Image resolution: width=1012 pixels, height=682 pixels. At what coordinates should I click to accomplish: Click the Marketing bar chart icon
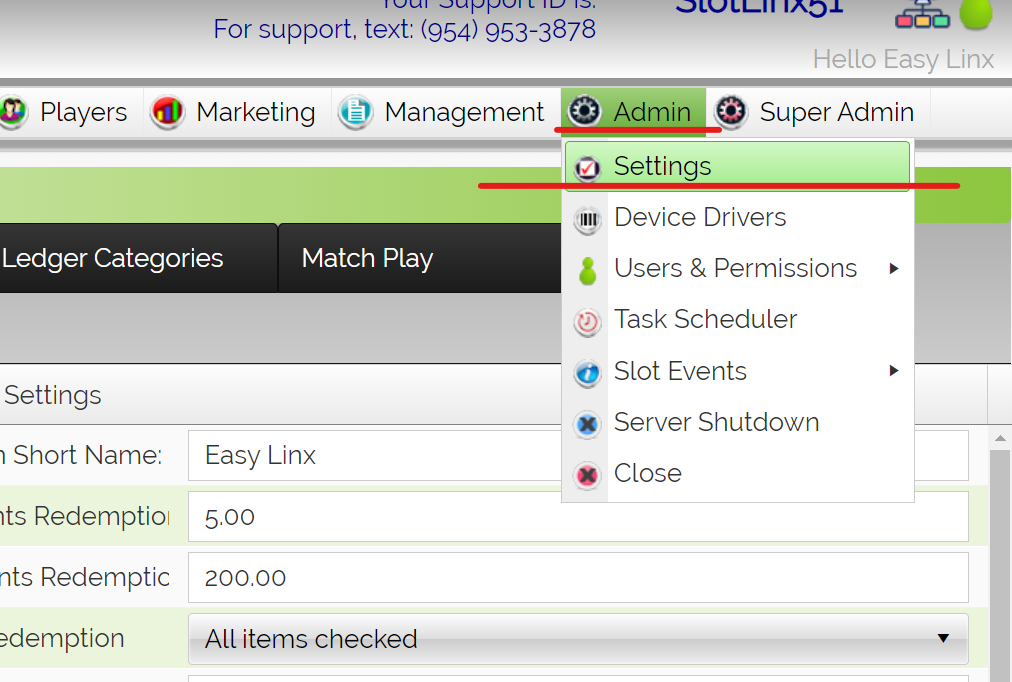tap(167, 112)
